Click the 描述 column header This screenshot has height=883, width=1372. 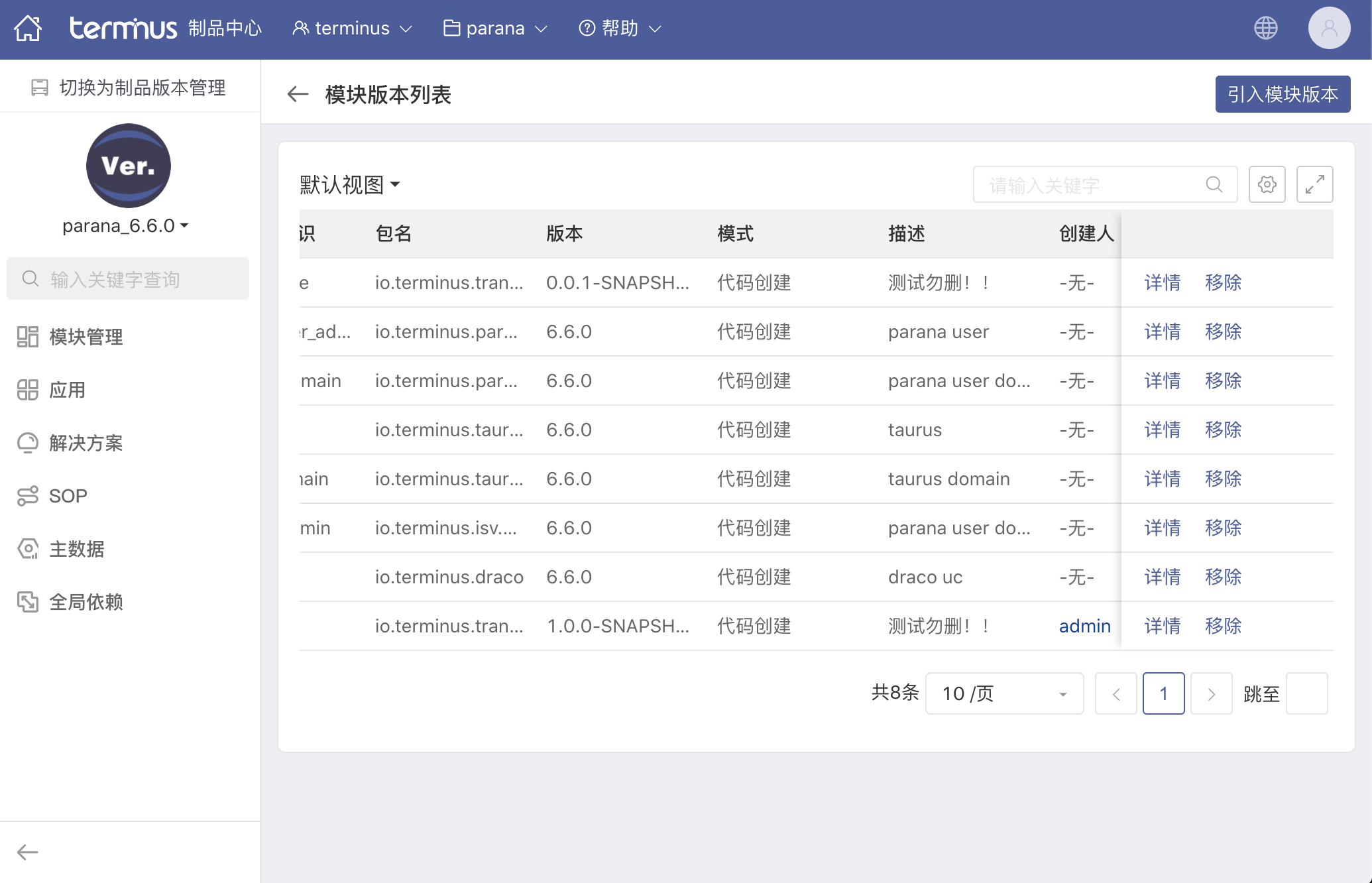coord(907,233)
